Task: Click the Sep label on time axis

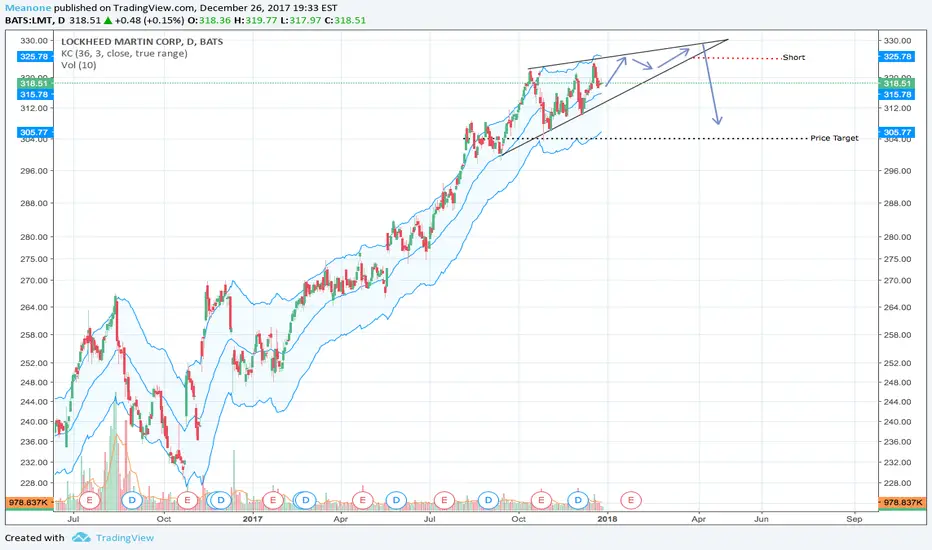Action: tap(854, 519)
